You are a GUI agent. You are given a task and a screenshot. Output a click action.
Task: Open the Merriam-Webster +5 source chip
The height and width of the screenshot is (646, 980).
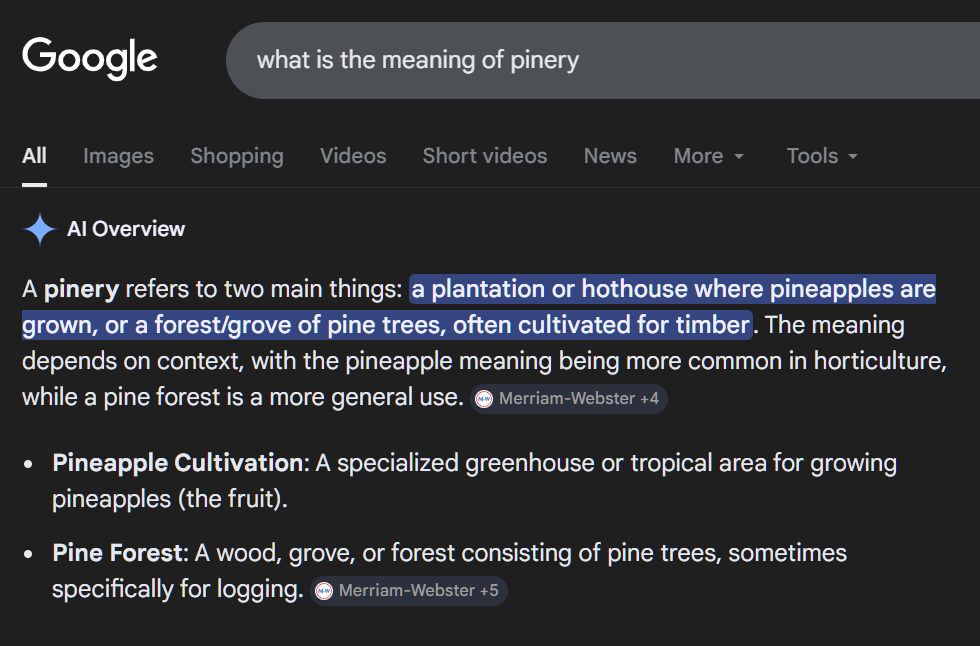point(408,591)
